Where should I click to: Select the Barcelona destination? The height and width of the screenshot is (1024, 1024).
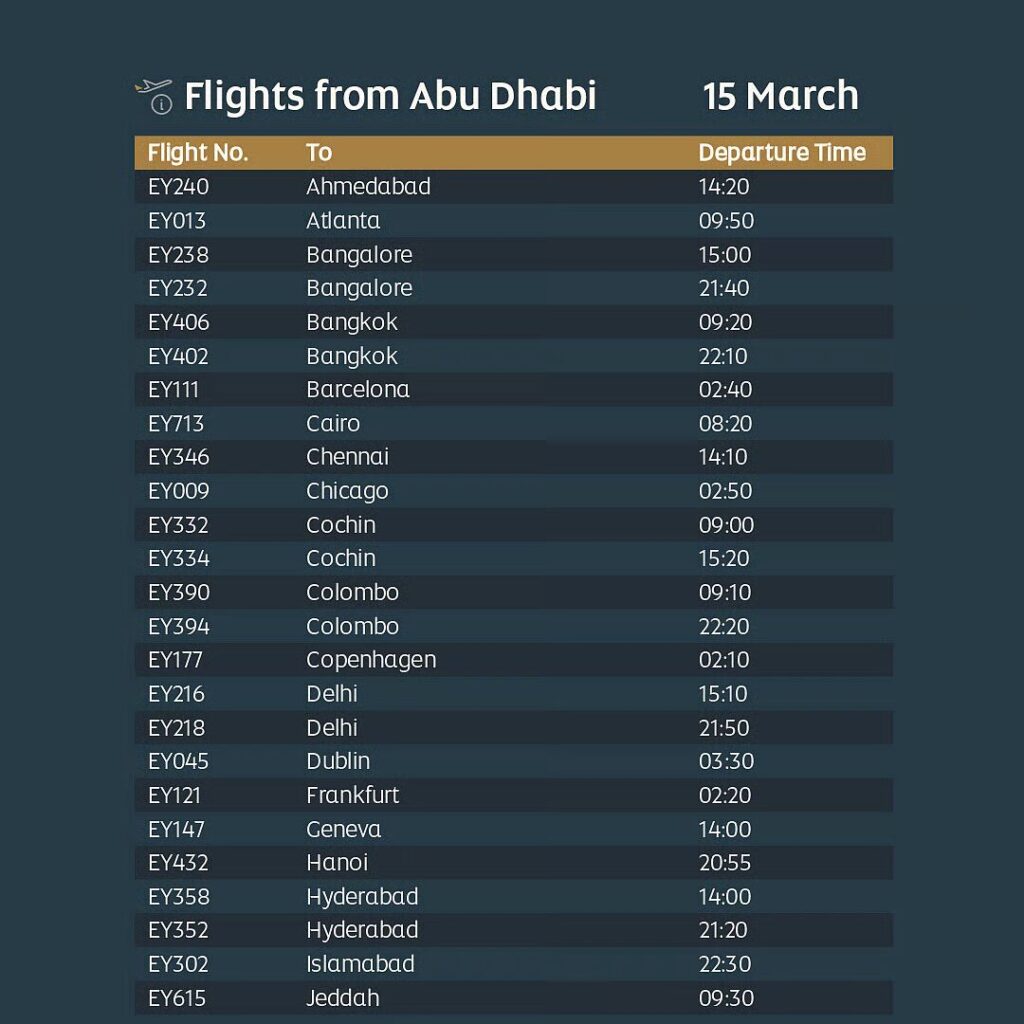coord(358,390)
